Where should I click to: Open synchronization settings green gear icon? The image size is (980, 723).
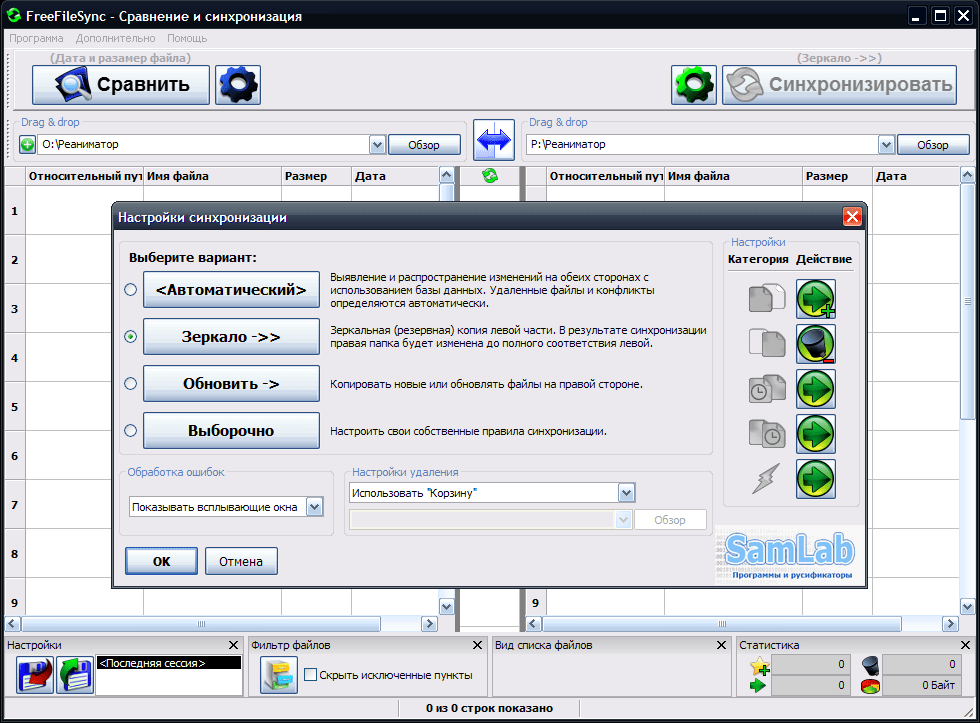point(694,85)
